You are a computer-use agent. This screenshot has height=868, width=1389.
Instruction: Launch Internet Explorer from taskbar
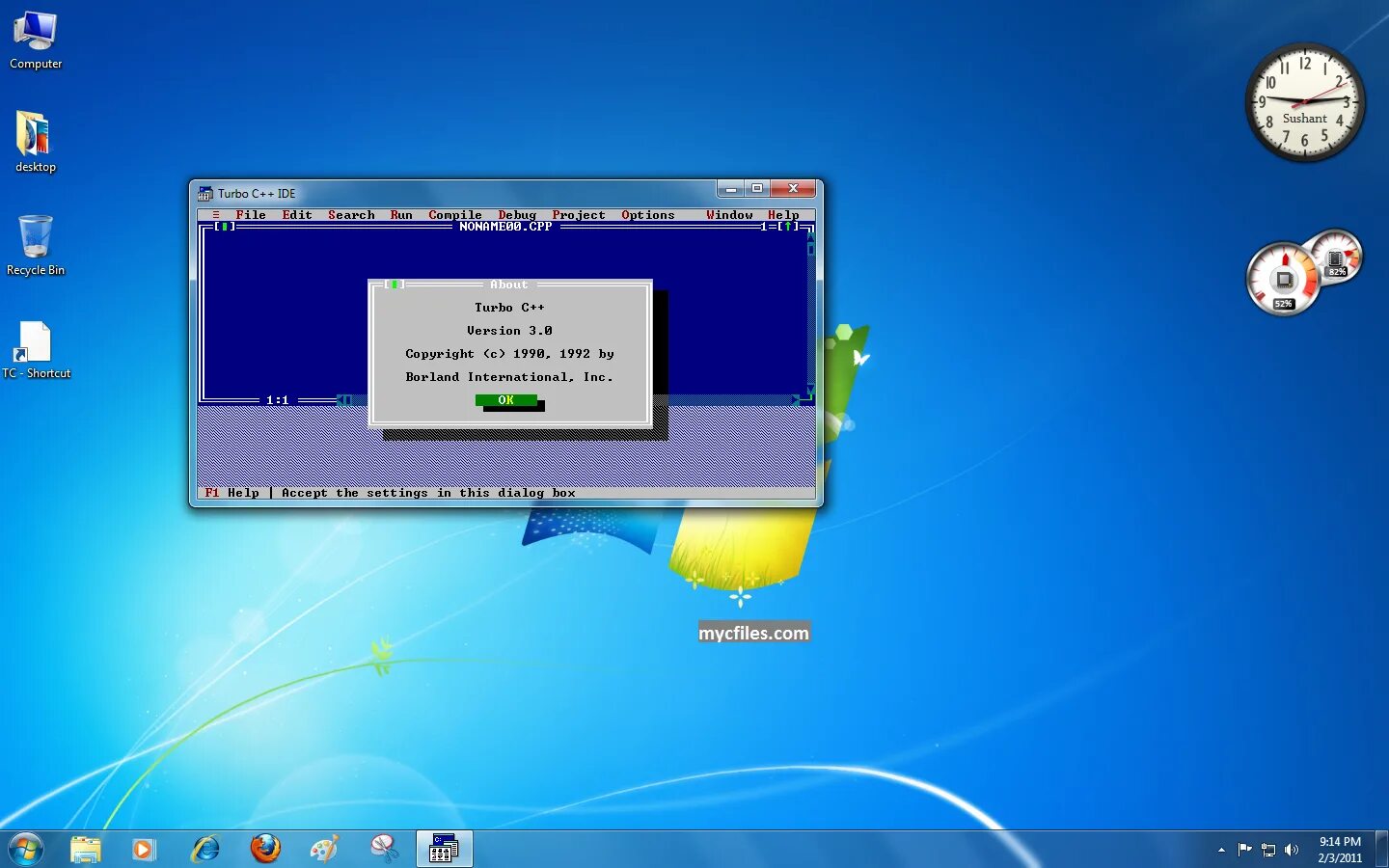click(204, 849)
